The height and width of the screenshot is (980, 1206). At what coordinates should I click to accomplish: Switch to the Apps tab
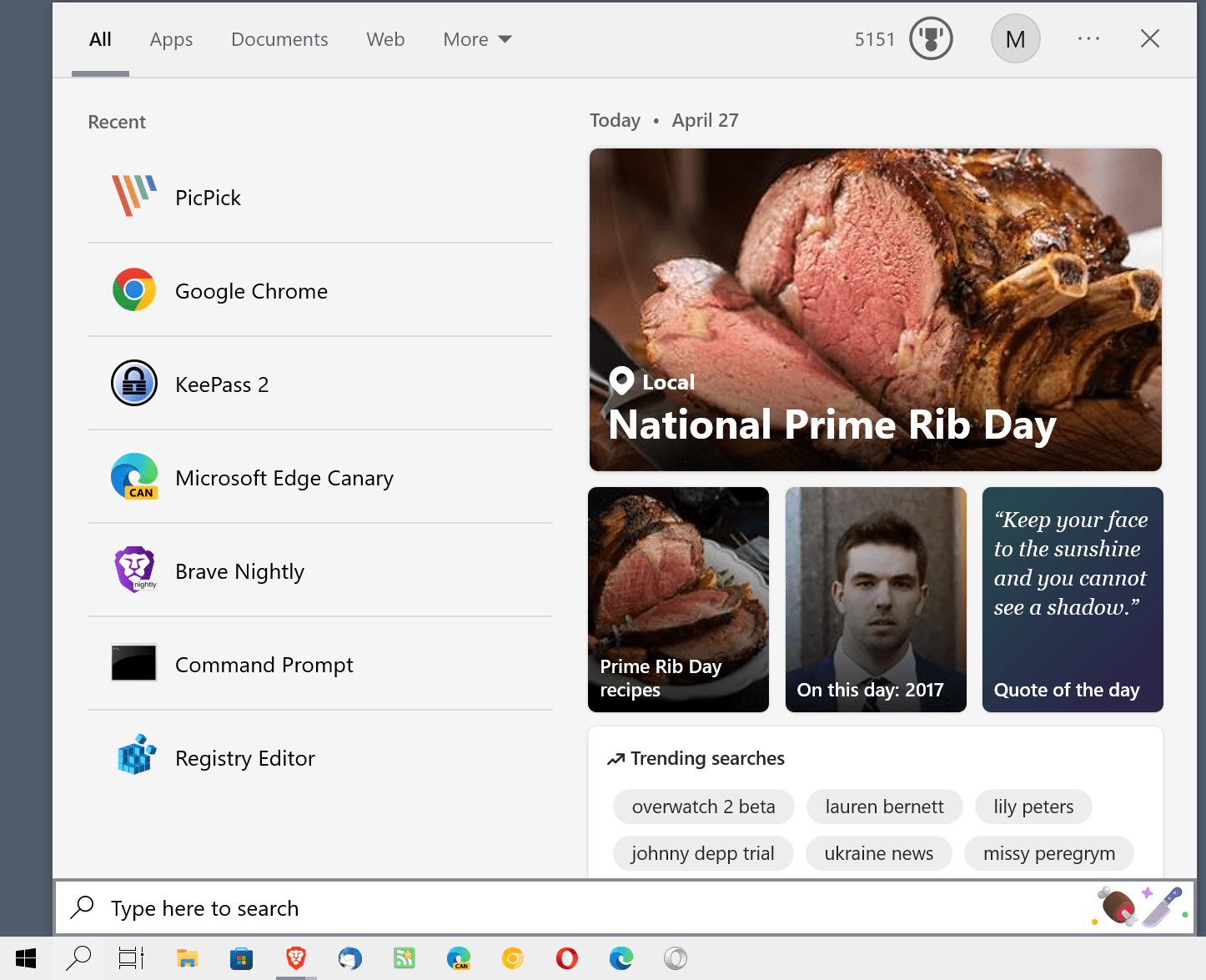[x=171, y=39]
